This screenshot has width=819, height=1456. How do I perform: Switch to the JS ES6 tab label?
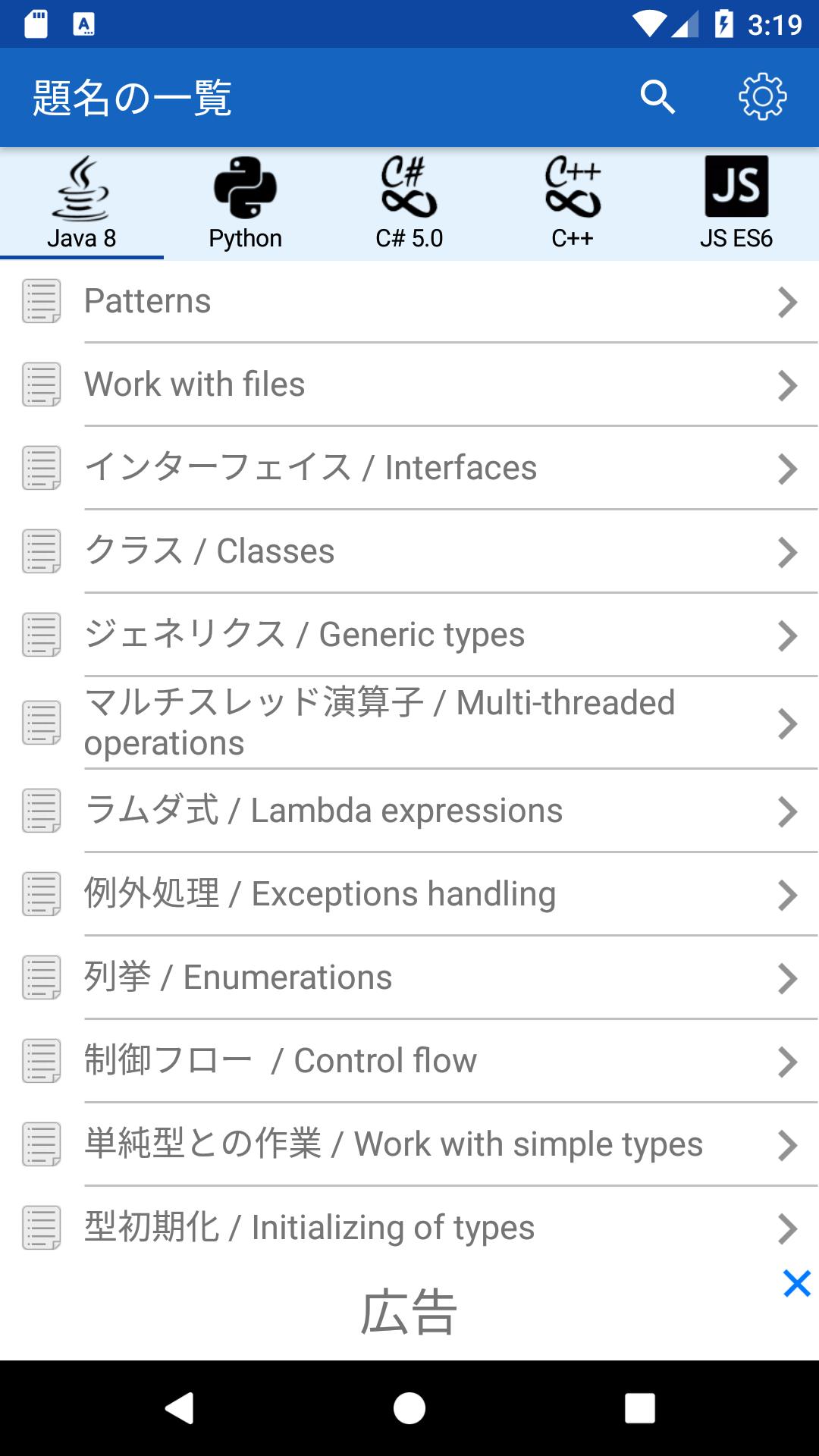(x=736, y=238)
